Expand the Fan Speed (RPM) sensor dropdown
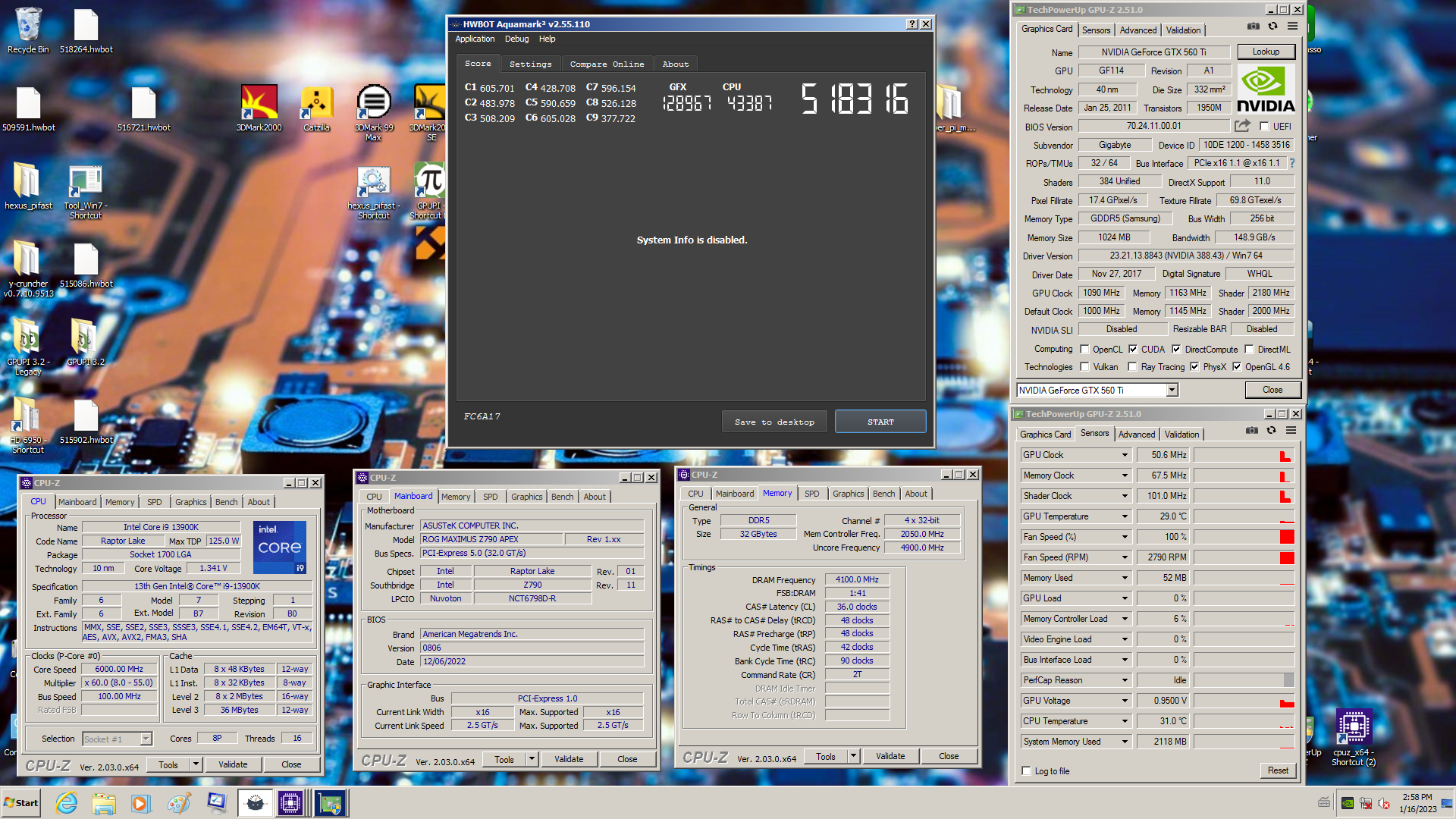 point(1125,557)
